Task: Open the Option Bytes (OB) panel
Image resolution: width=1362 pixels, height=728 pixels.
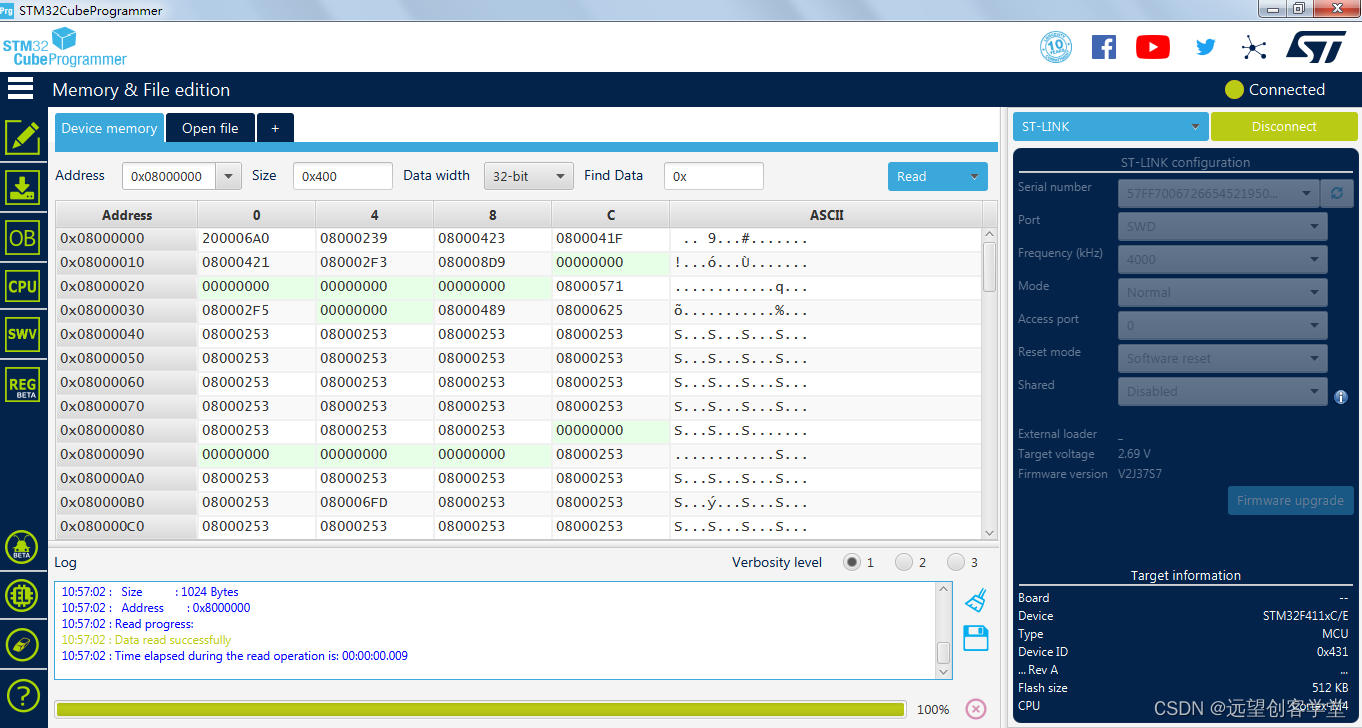Action: point(22,238)
